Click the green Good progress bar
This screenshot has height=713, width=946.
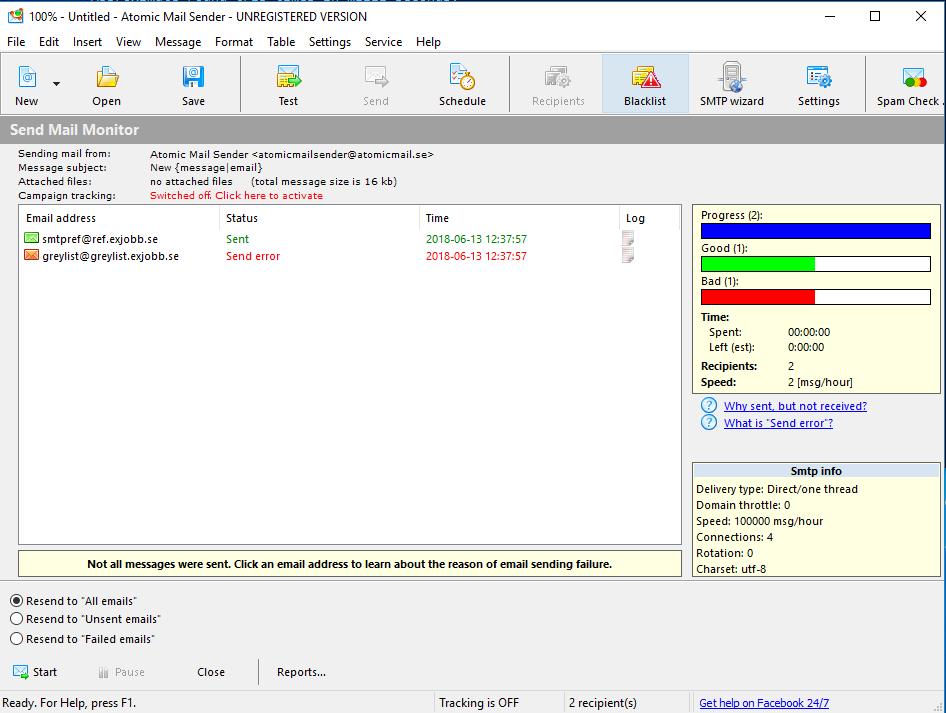(x=816, y=264)
